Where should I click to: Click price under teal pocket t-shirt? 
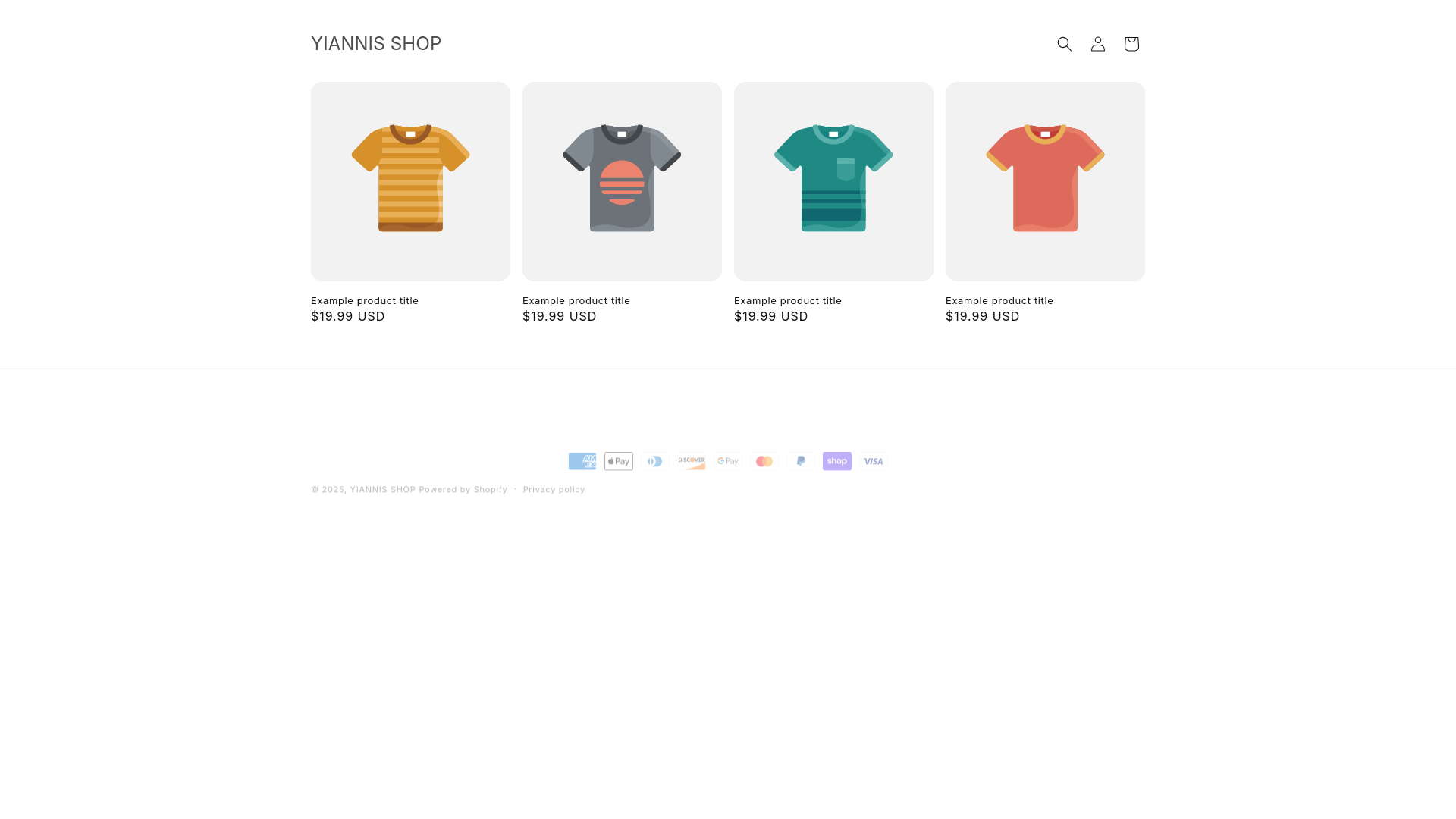click(x=771, y=316)
